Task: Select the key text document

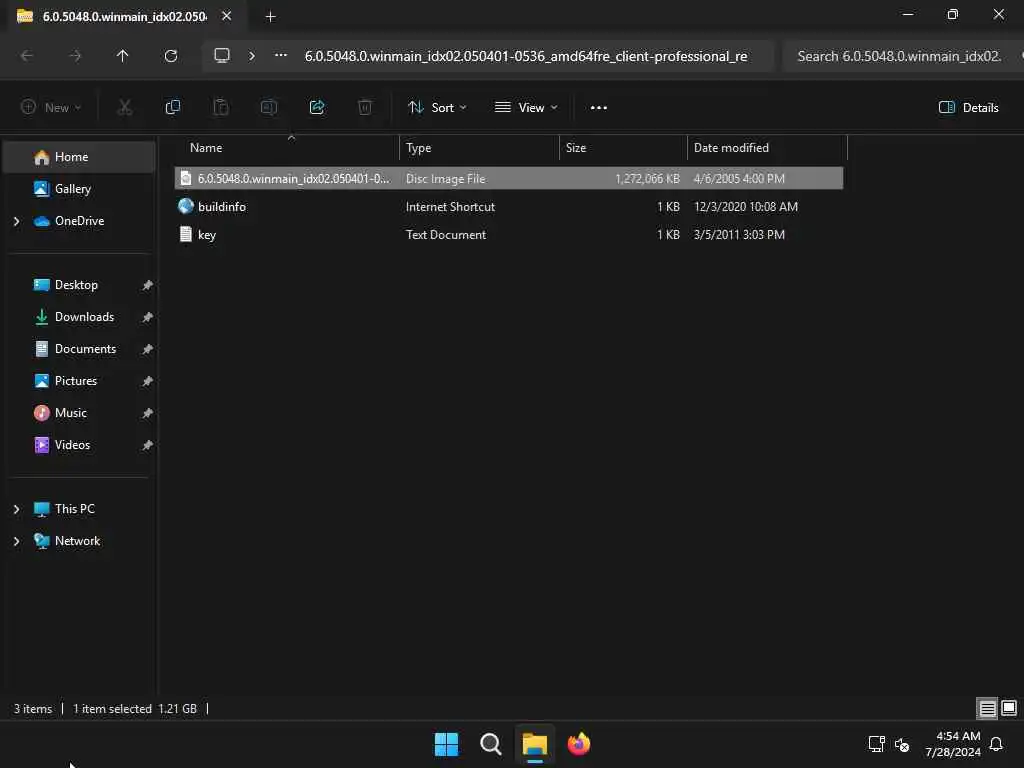Action: click(509, 234)
